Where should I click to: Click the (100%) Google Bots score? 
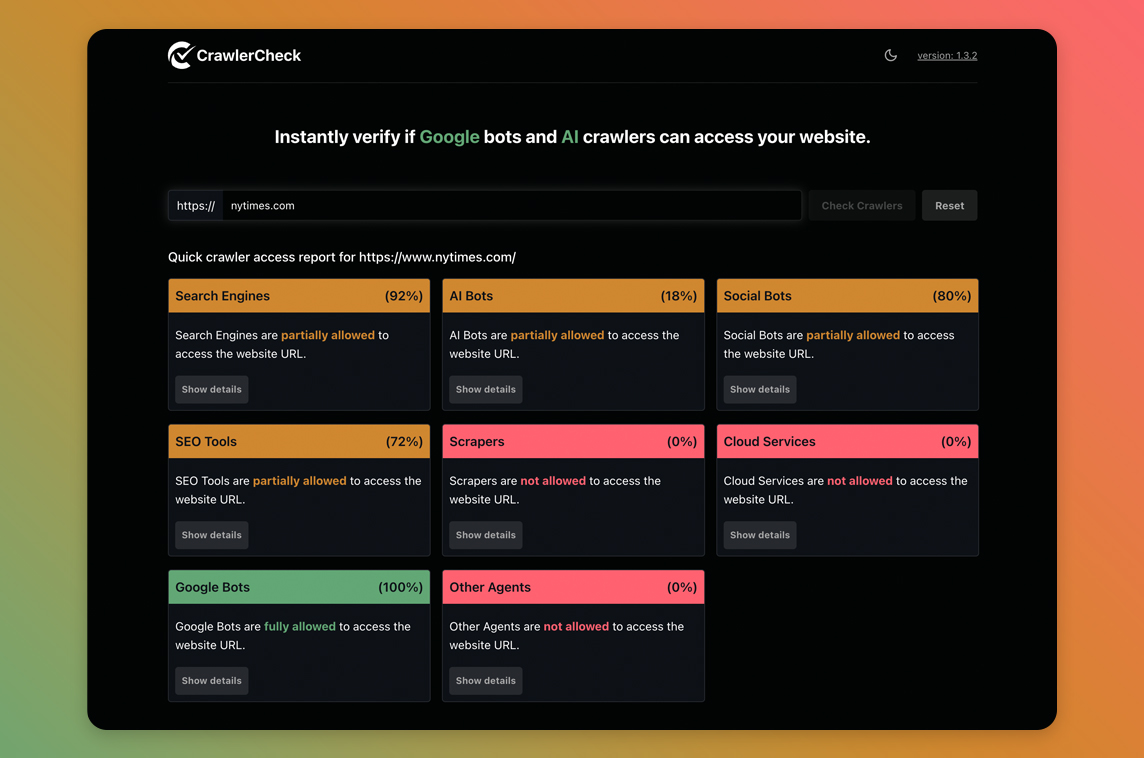pyautogui.click(x=401, y=587)
